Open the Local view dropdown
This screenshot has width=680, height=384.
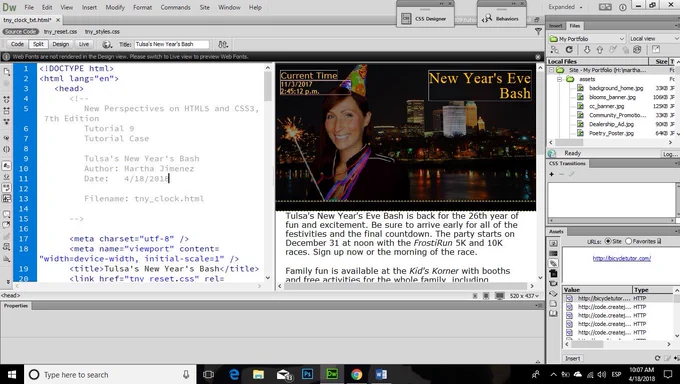pyautogui.click(x=653, y=39)
